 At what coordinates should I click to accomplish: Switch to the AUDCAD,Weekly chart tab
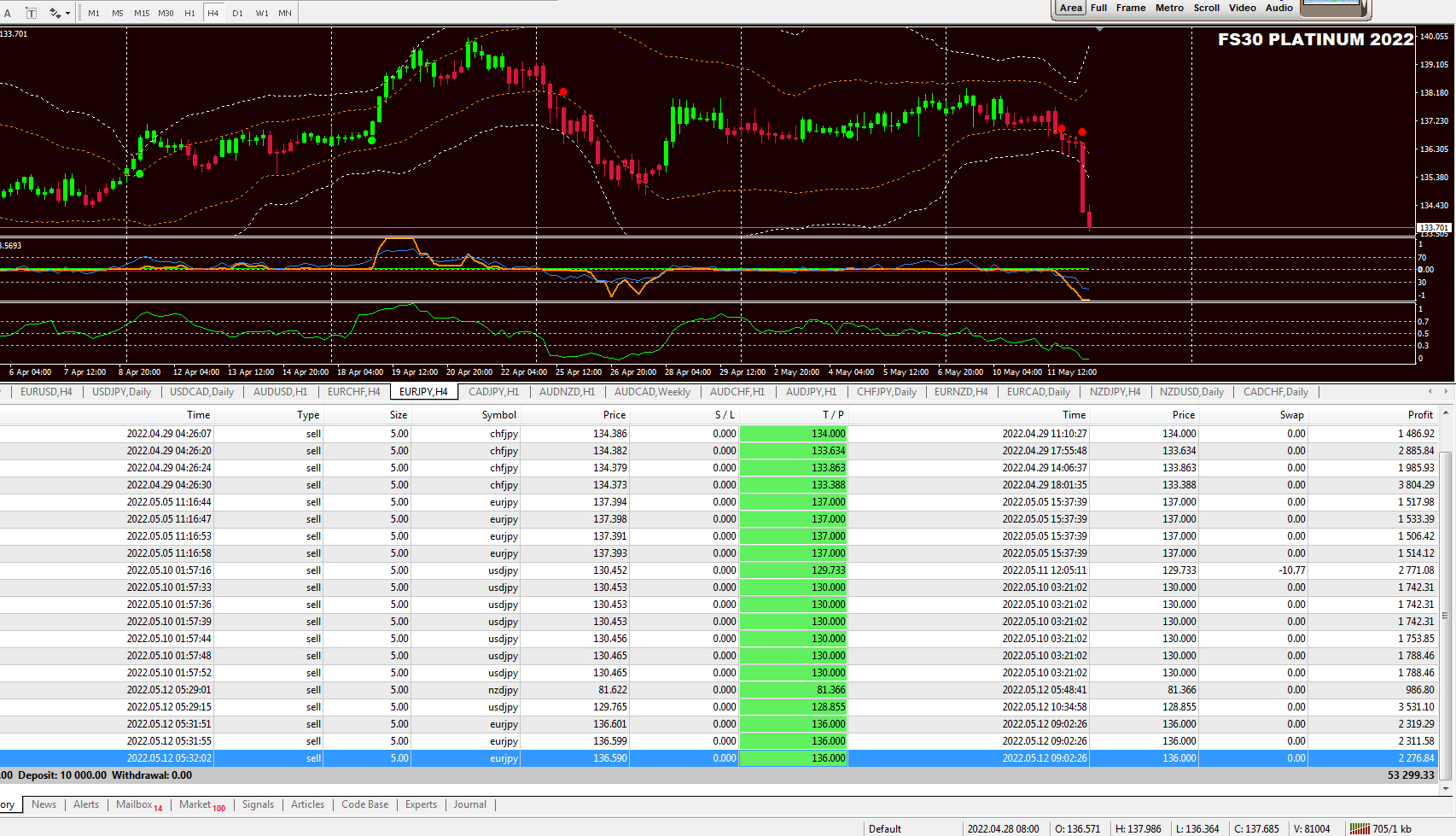tap(652, 392)
